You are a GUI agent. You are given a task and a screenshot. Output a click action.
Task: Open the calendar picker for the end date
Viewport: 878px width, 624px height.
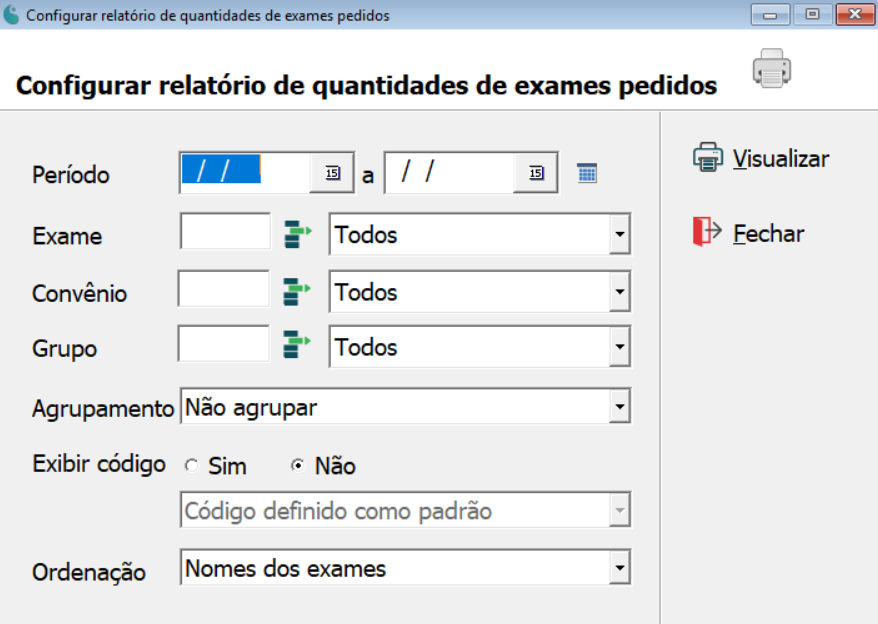pos(536,172)
